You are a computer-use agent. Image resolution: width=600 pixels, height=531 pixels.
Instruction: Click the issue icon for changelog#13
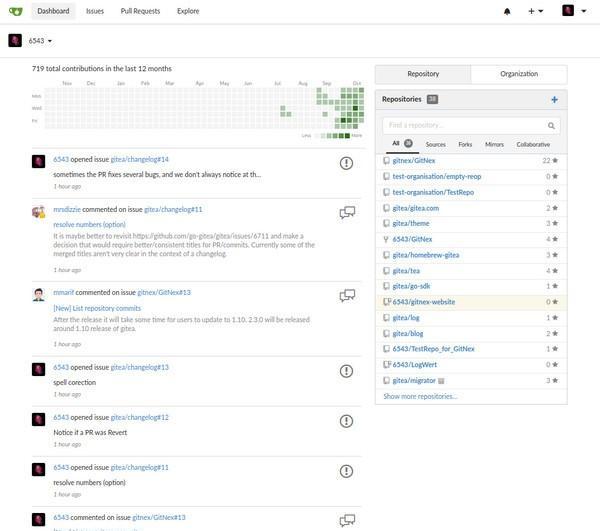pyautogui.click(x=346, y=371)
